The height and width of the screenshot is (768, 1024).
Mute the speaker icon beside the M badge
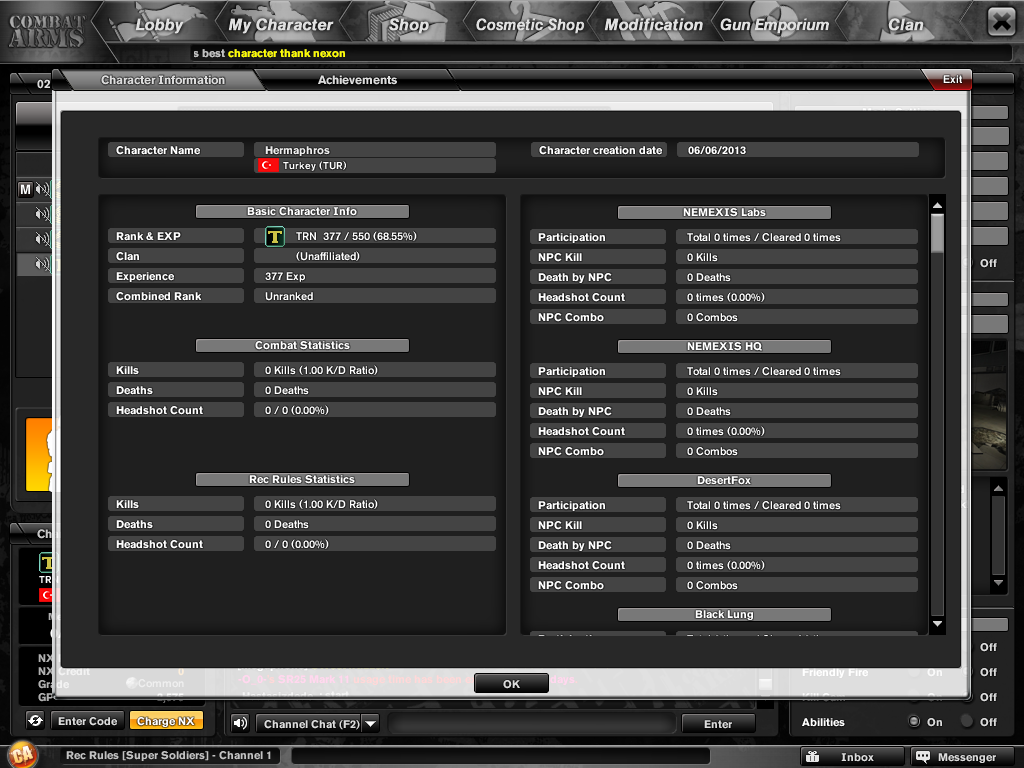(x=42, y=189)
